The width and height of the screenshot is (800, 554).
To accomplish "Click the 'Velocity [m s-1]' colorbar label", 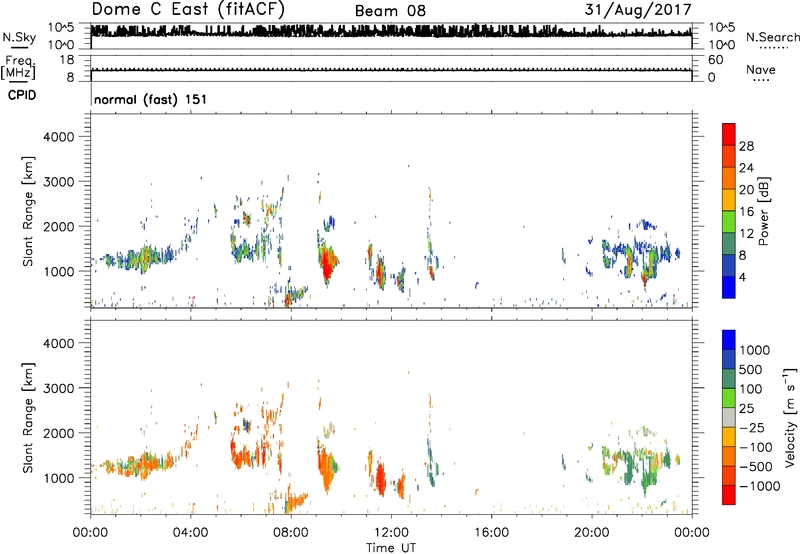I will 790,417.
